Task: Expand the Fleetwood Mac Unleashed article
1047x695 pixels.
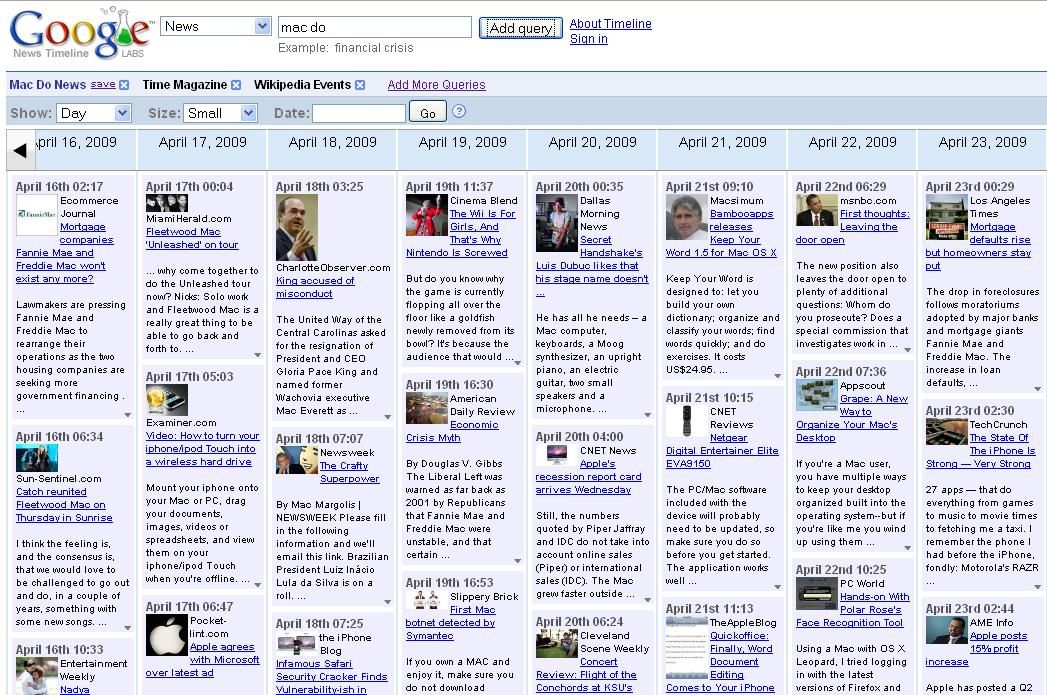Action: coord(258,355)
